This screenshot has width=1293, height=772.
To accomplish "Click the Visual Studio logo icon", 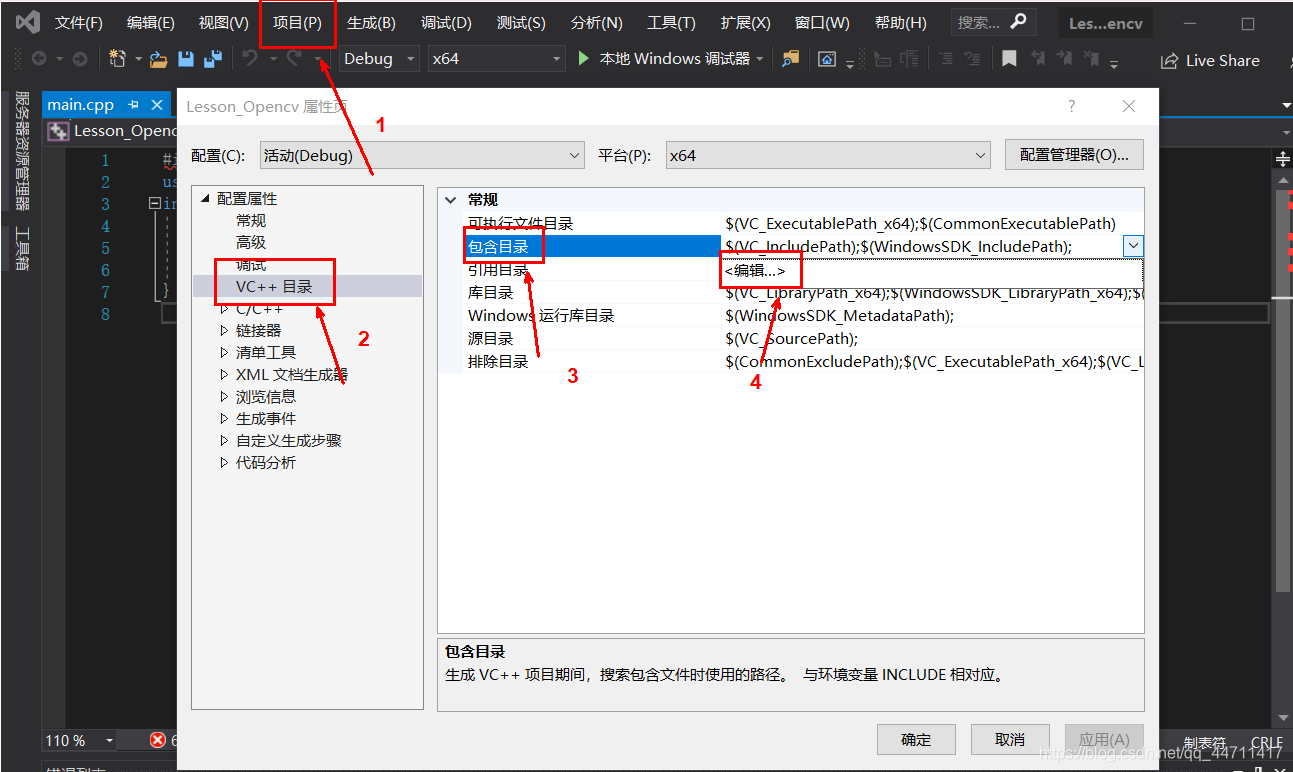I will click(27, 22).
